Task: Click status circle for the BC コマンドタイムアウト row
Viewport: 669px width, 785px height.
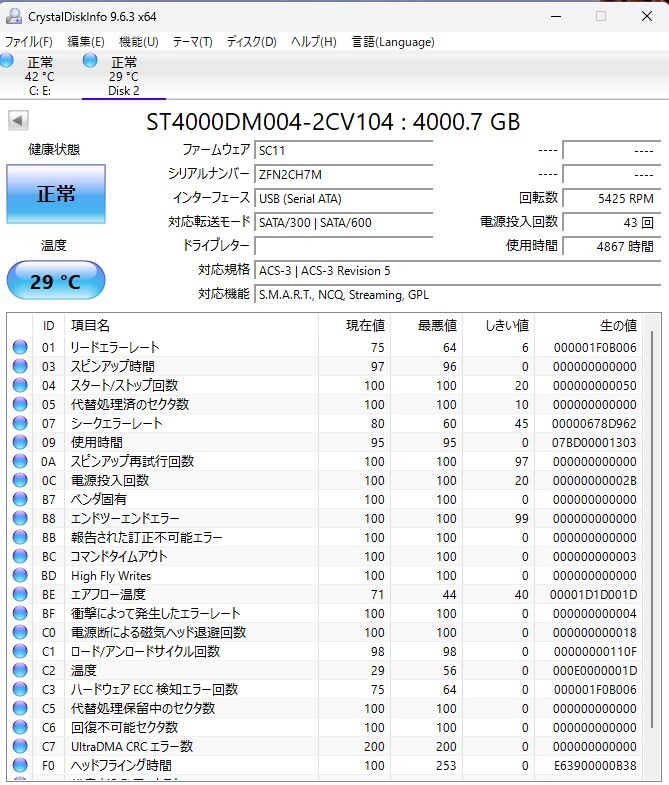Action: click(x=20, y=556)
